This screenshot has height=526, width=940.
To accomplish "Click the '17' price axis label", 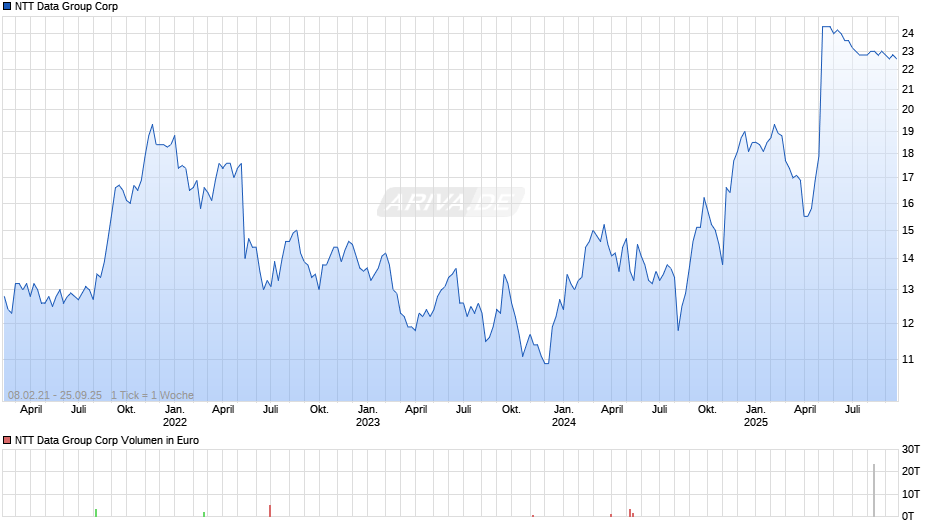I will (x=908, y=178).
